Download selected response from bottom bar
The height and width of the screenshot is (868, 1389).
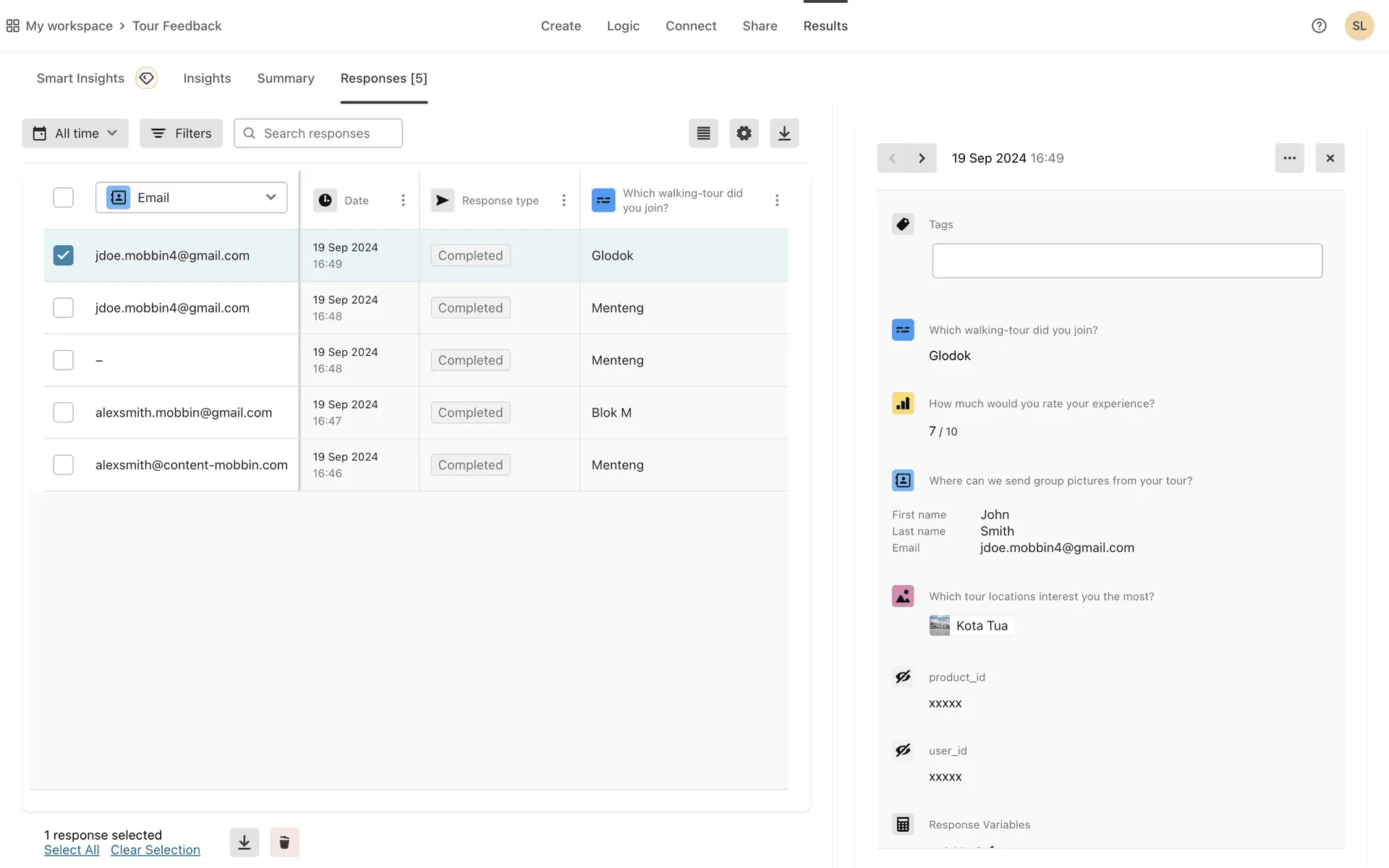pos(245,842)
